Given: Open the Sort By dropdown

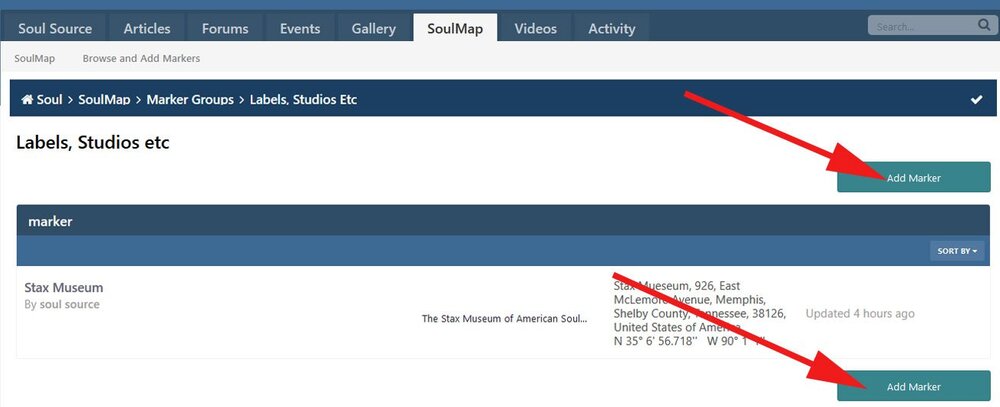Looking at the screenshot, I should 957,251.
